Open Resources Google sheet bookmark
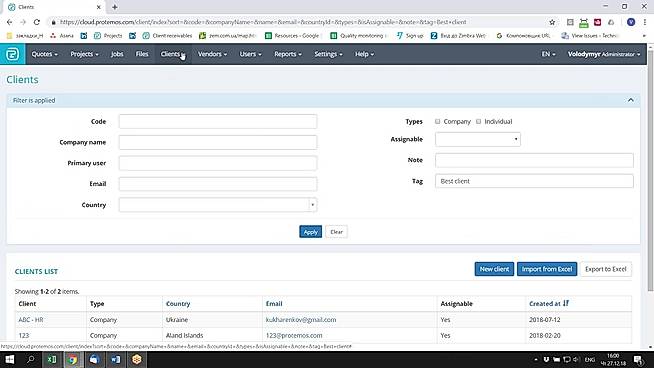This screenshot has height=368, width=654. pos(292,36)
